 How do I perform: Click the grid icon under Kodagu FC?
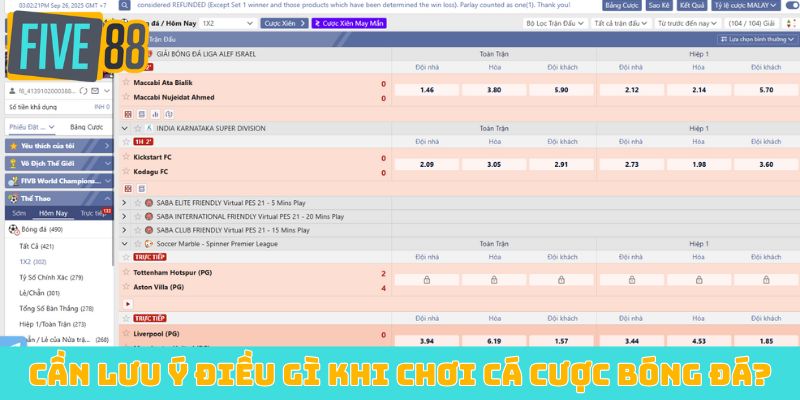[128, 189]
